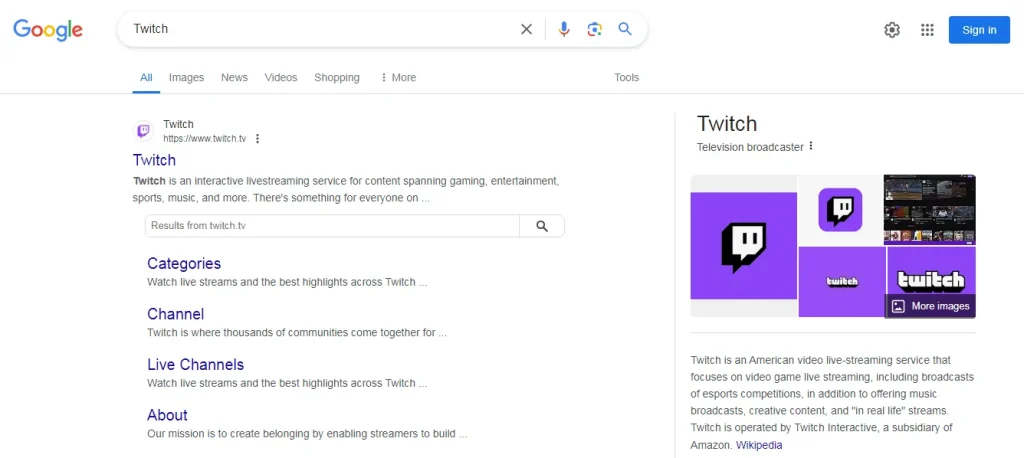1024x458 pixels.
Task: Clear the search box with X icon
Action: 526,29
